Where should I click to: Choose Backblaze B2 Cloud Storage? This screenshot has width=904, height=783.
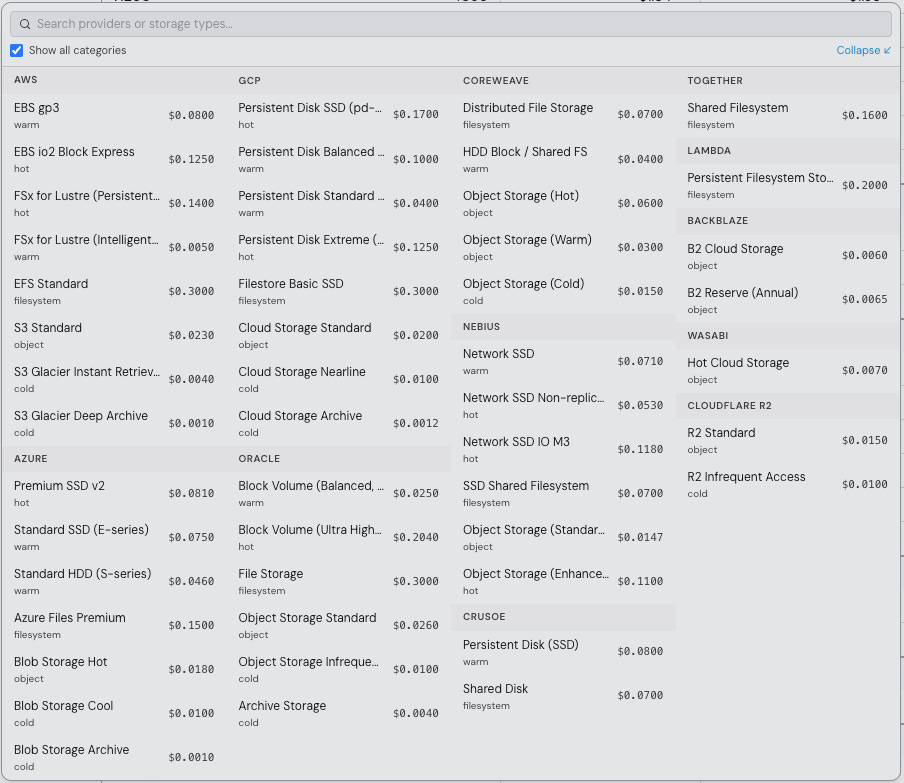787,256
